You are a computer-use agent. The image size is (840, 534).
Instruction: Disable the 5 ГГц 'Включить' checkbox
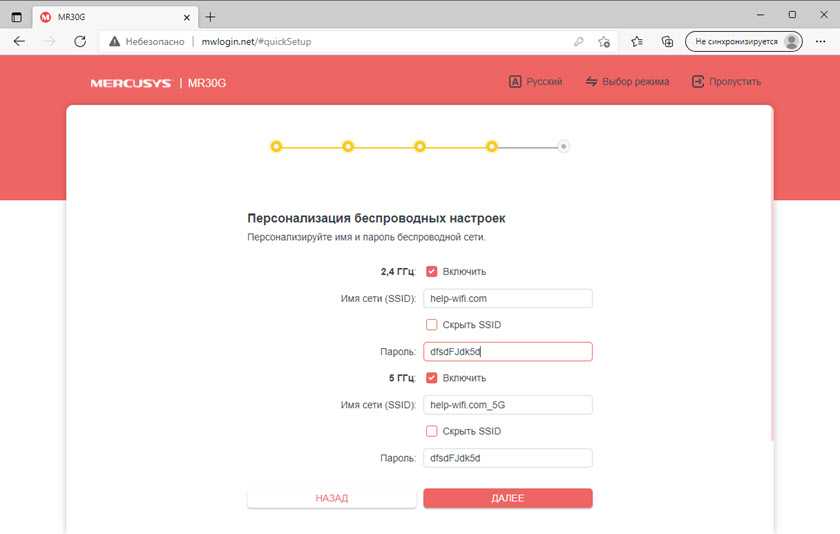[432, 378]
